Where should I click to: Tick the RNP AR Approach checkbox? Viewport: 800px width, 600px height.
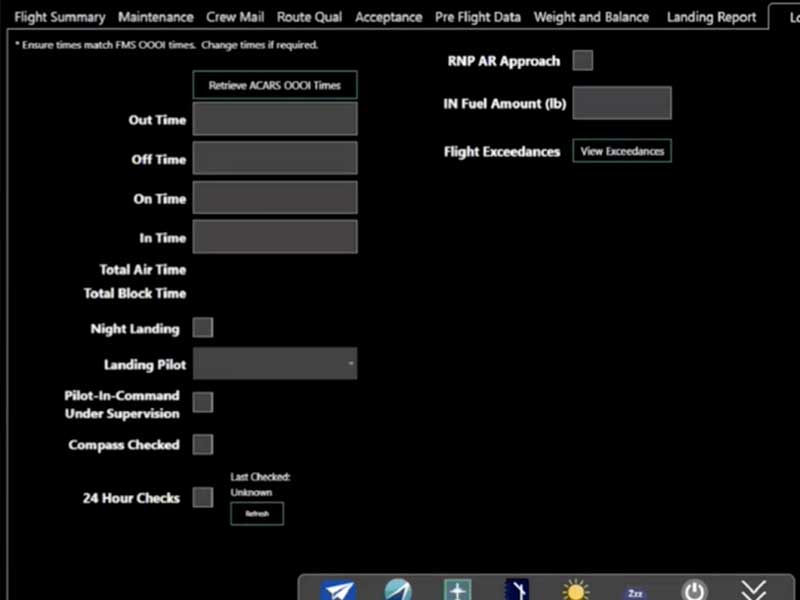pos(583,61)
